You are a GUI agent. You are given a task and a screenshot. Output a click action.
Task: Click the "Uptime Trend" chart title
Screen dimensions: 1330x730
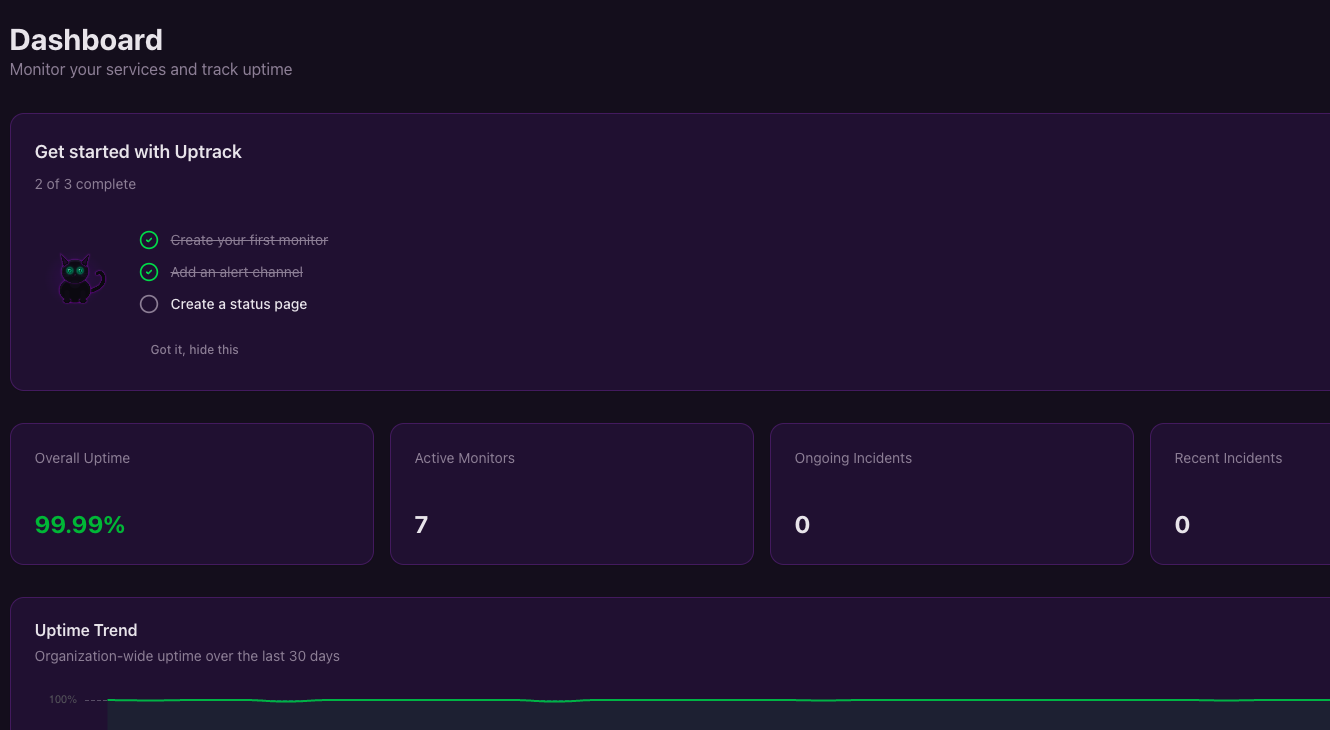pos(86,630)
